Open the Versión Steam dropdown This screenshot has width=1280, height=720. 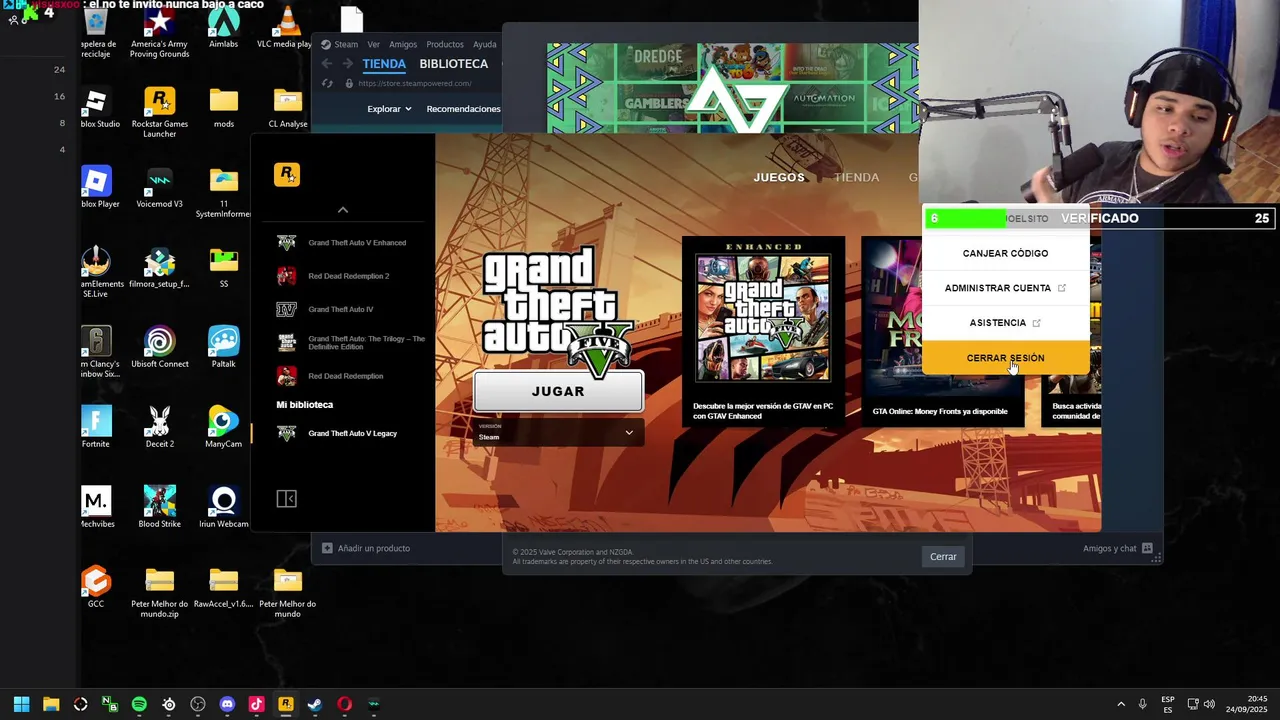556,432
